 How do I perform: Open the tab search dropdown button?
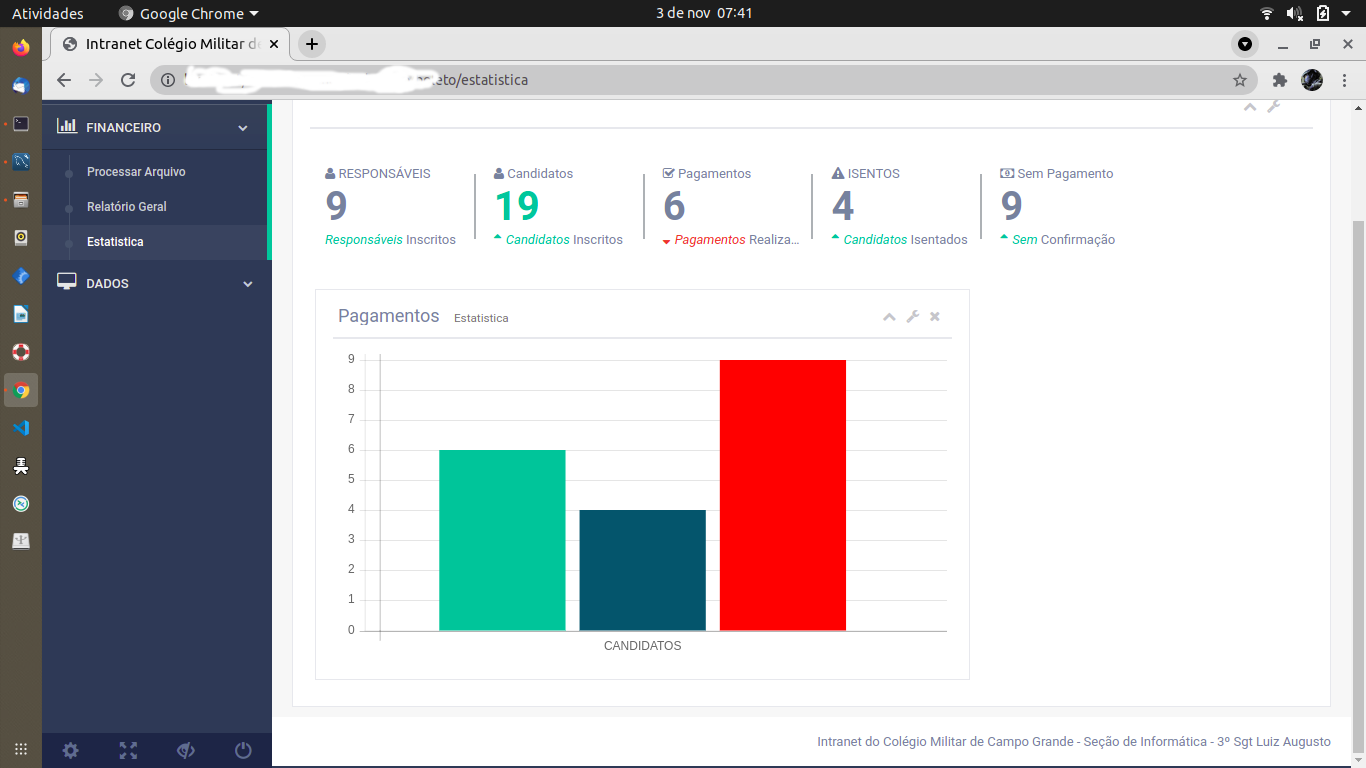(1245, 44)
